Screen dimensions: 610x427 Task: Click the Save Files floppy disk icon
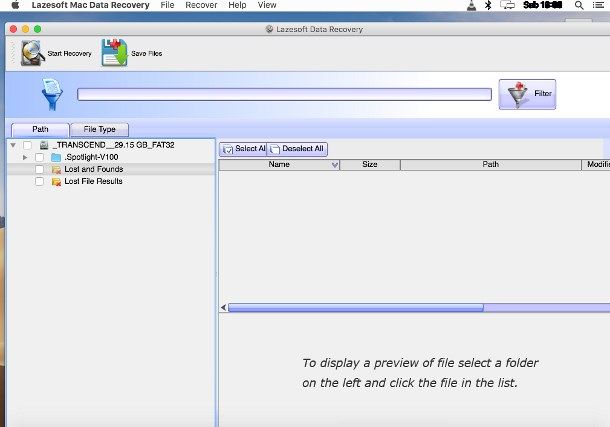click(x=114, y=52)
